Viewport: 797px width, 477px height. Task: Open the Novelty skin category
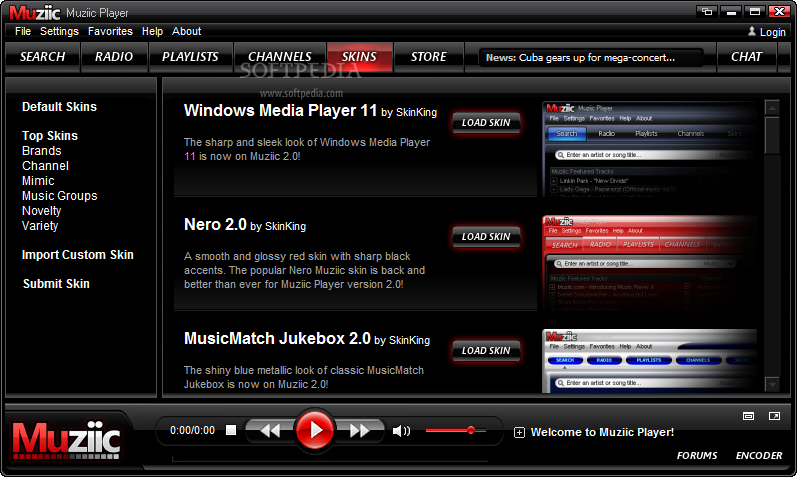pos(42,211)
